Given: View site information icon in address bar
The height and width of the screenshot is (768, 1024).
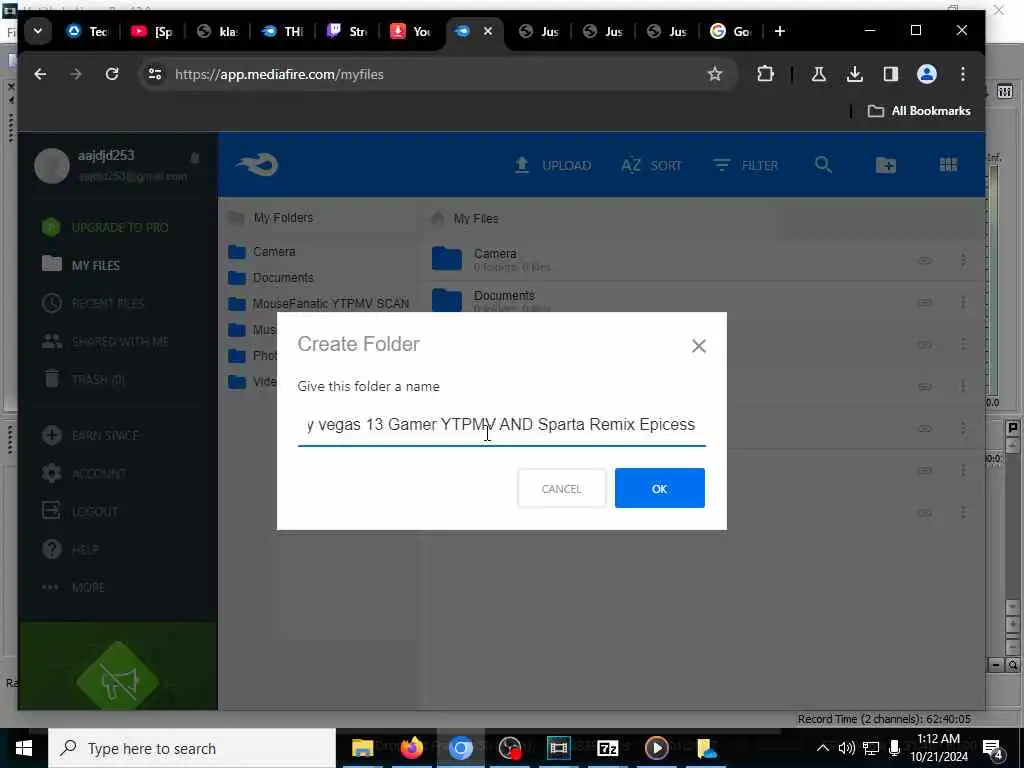Looking at the screenshot, I should point(155,74).
